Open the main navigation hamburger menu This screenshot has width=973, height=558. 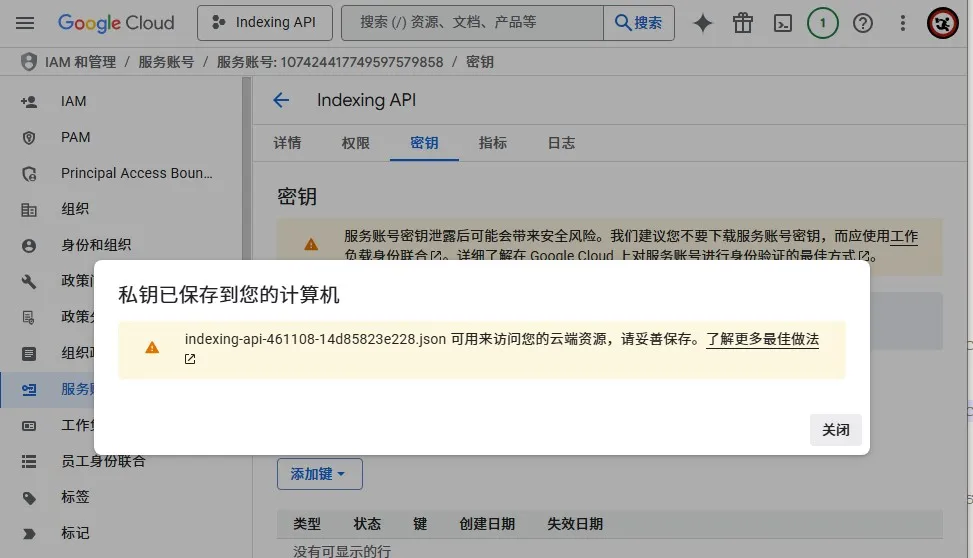coord(25,23)
